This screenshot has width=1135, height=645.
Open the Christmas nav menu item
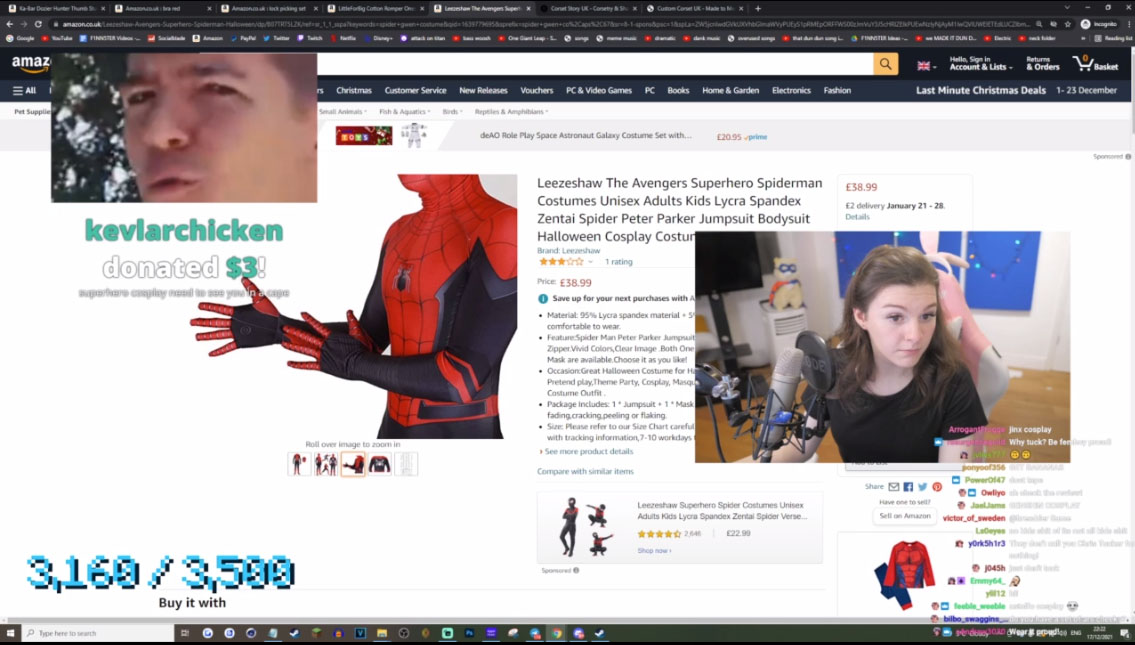pos(354,90)
